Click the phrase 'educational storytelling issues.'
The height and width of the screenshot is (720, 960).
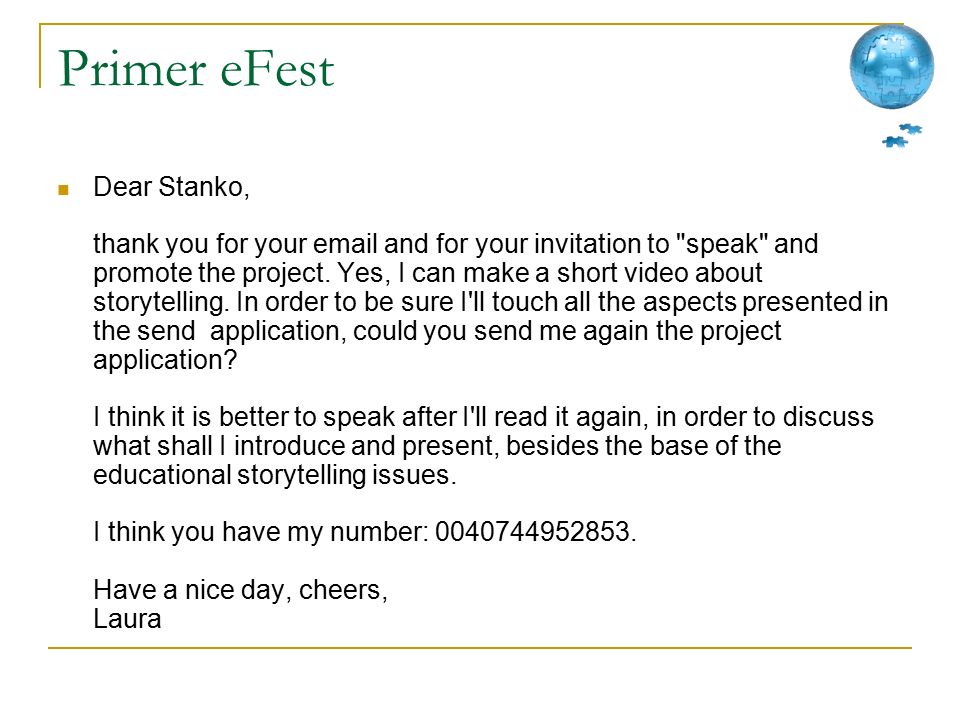coord(275,475)
